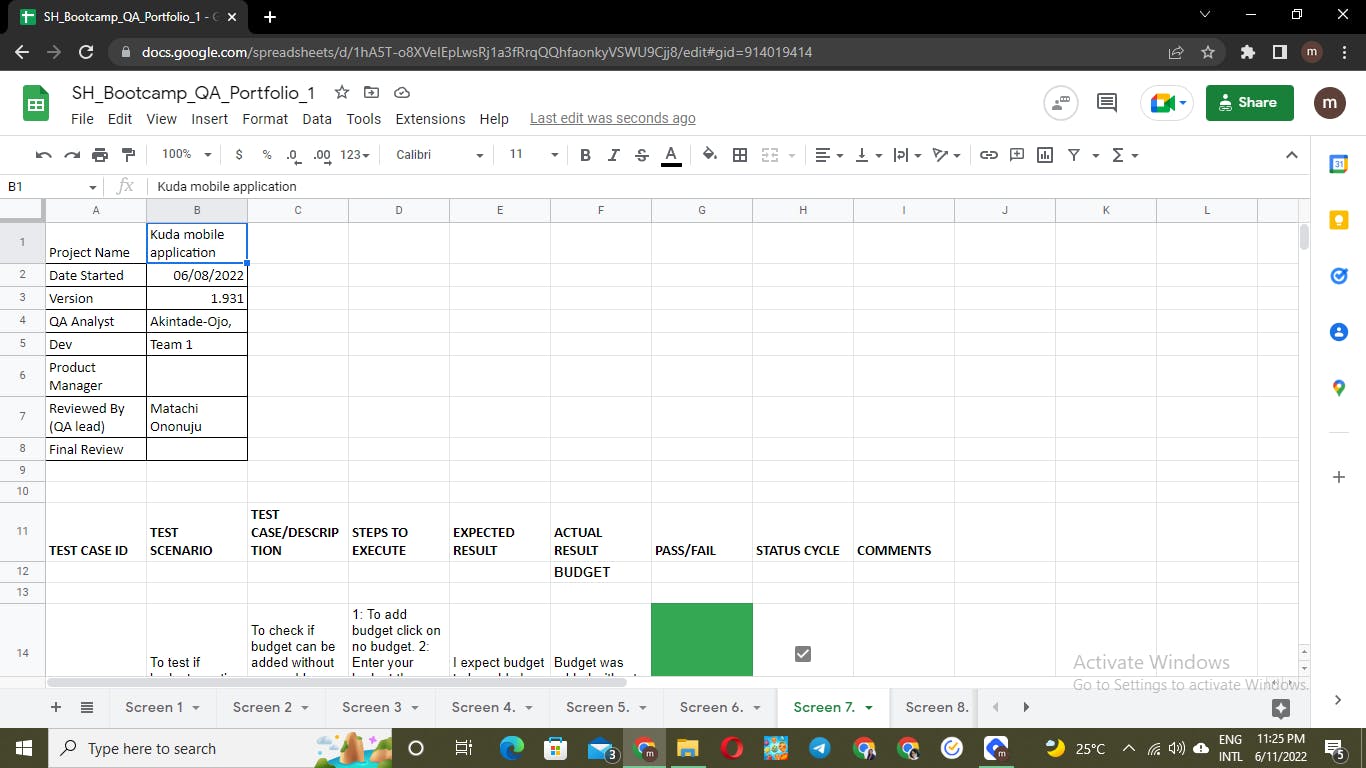Open comment history icon
Viewport: 1366px width, 768px height.
(x=1107, y=102)
